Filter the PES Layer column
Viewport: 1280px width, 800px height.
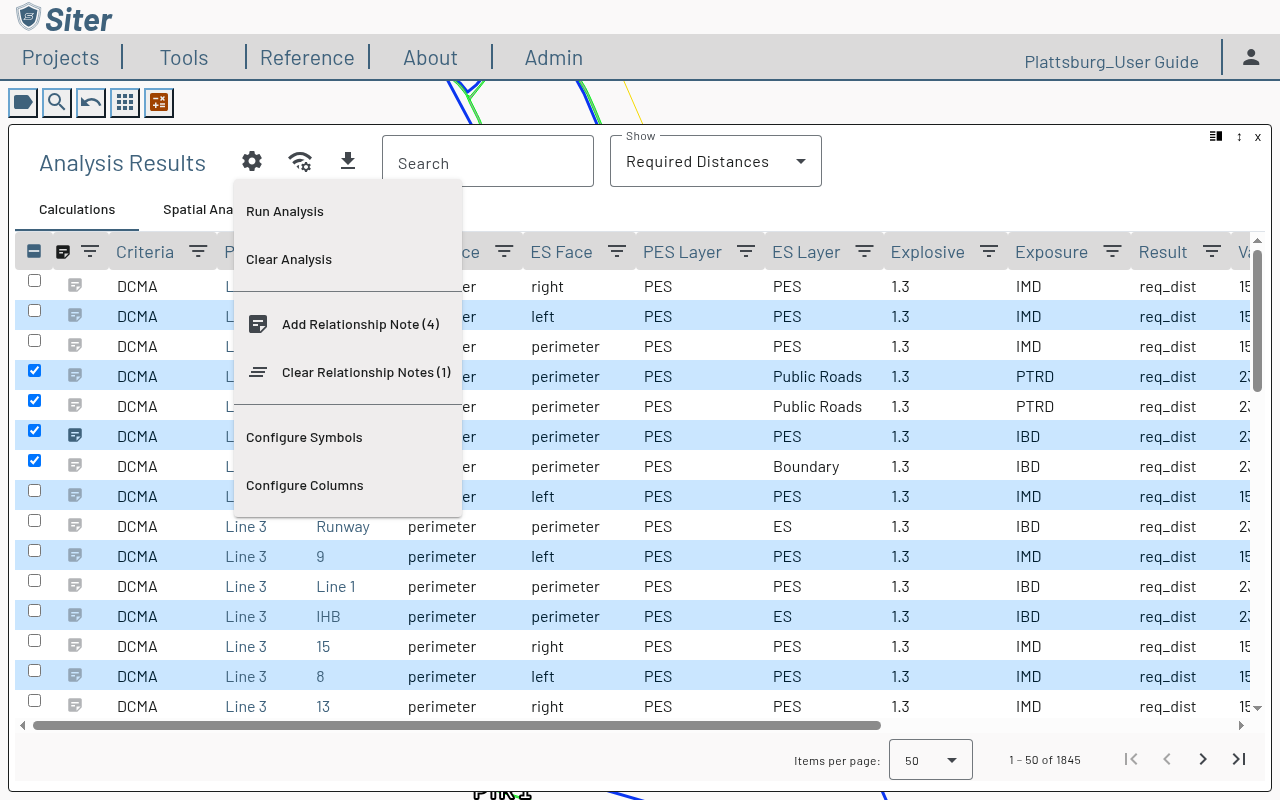pyautogui.click(x=746, y=252)
